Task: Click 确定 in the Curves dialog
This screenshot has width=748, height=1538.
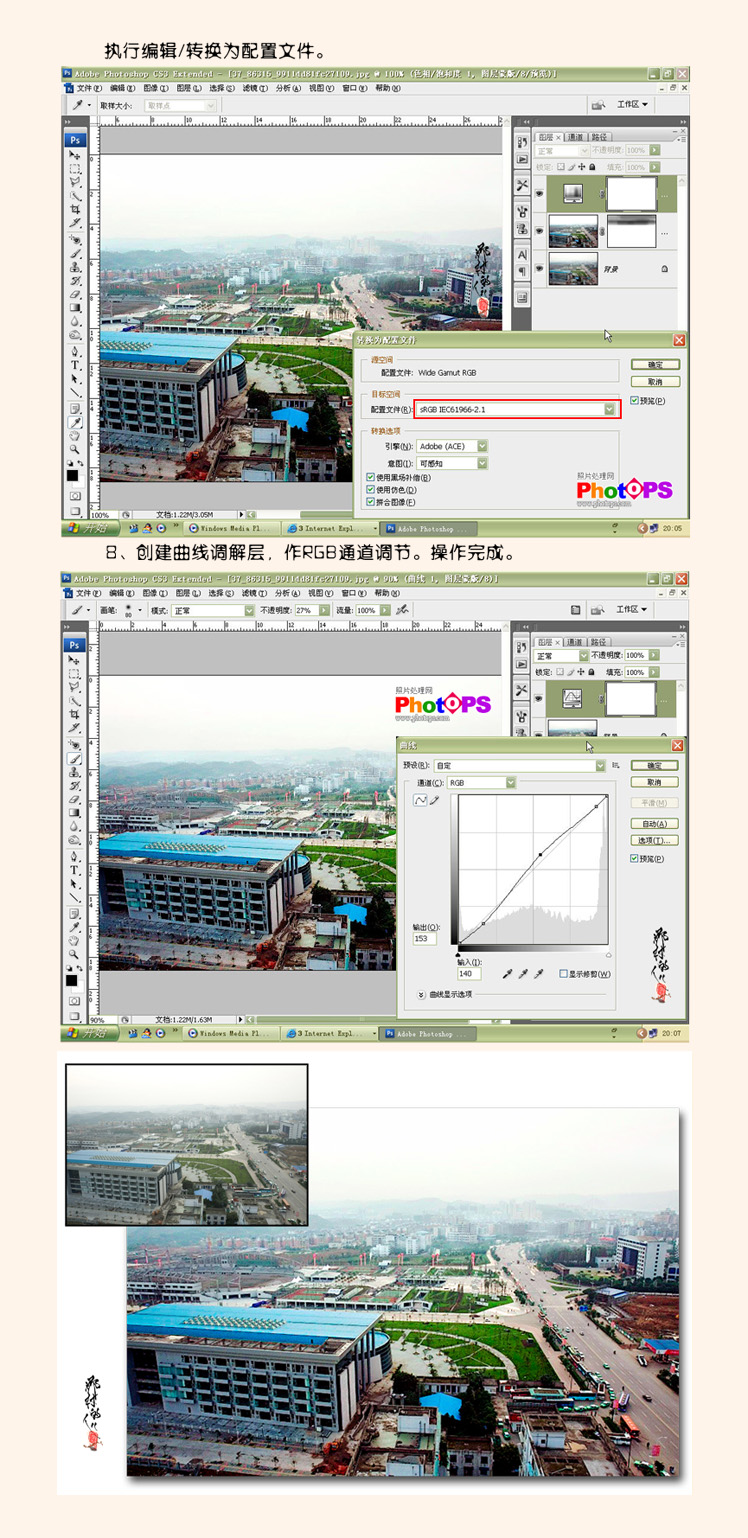Action: pyautogui.click(x=654, y=765)
